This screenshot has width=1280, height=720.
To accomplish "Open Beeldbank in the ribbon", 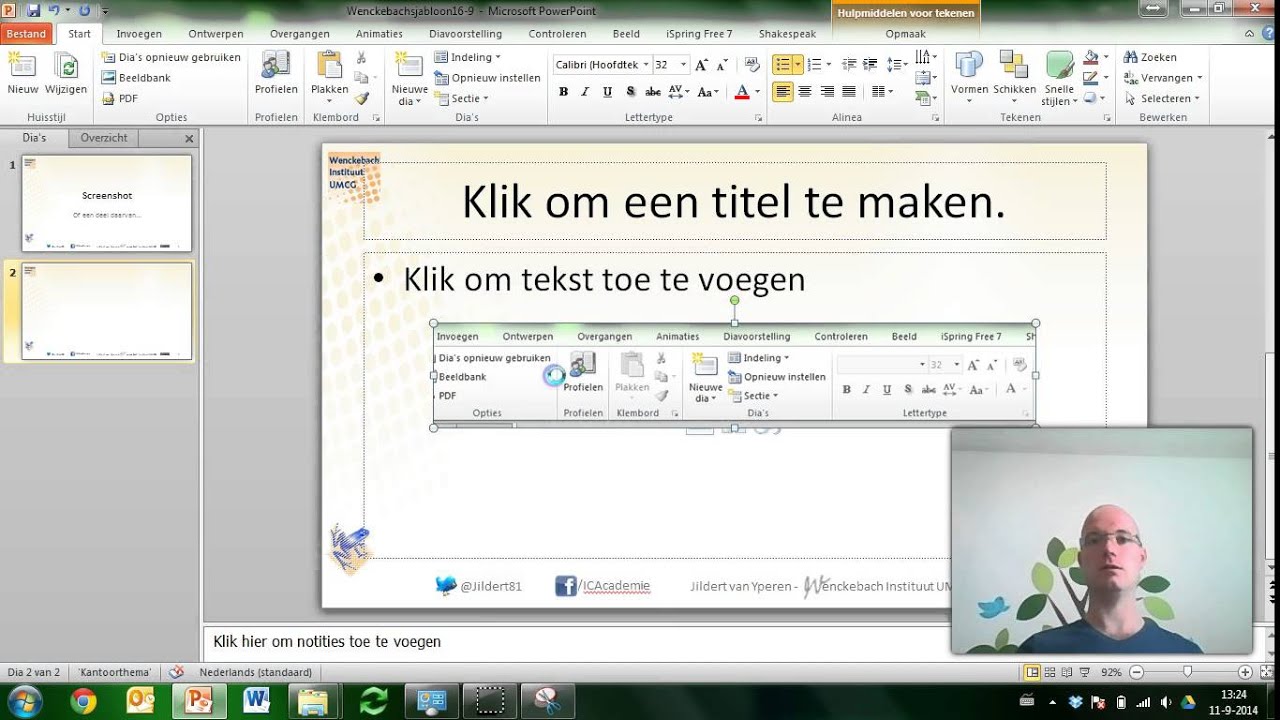I will [x=136, y=77].
